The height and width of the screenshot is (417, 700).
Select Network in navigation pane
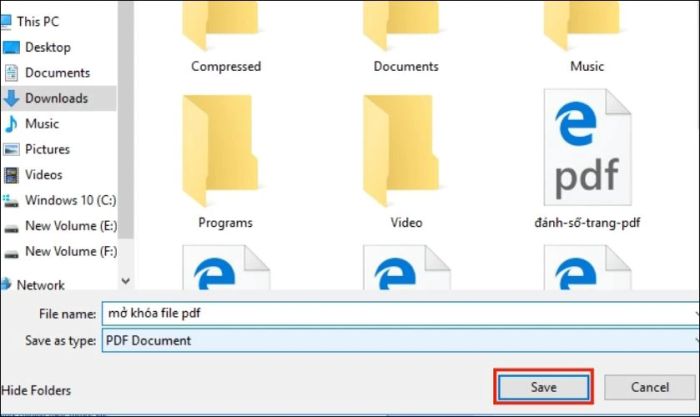tap(40, 284)
